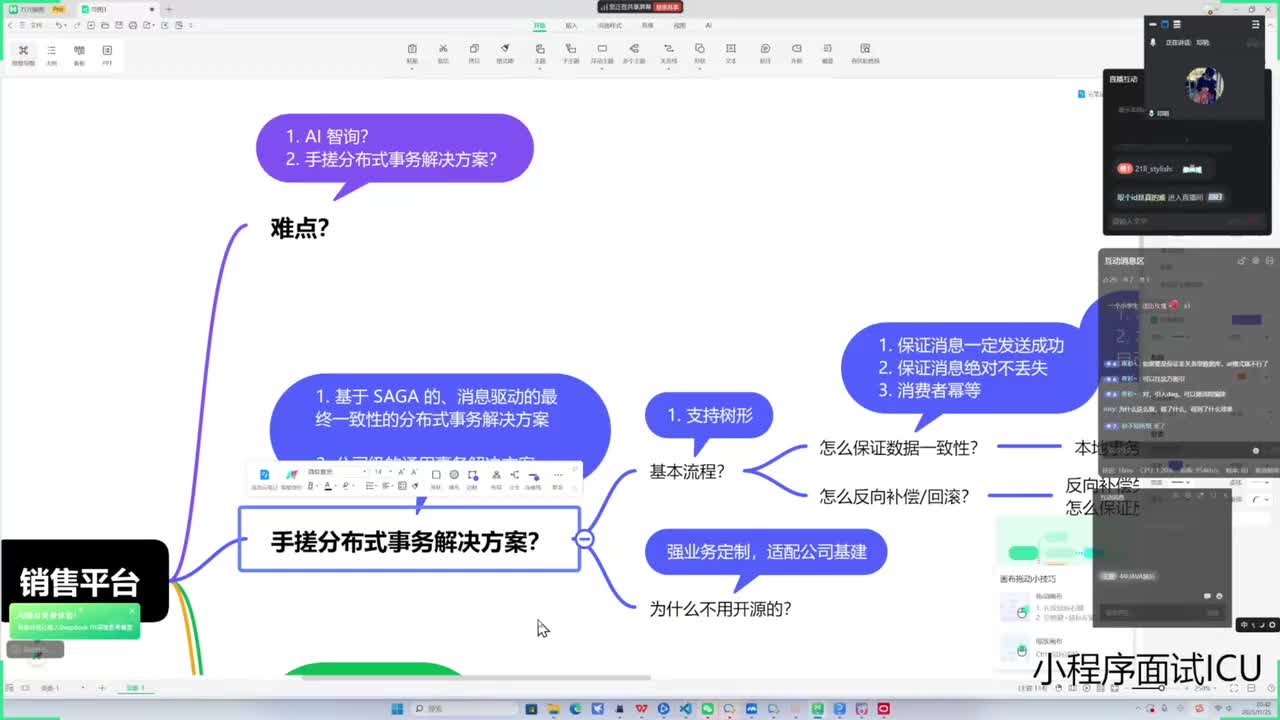Screen dimensions: 1280x720
Task: Open a new document tab with plus button
Action: [x=167, y=9]
